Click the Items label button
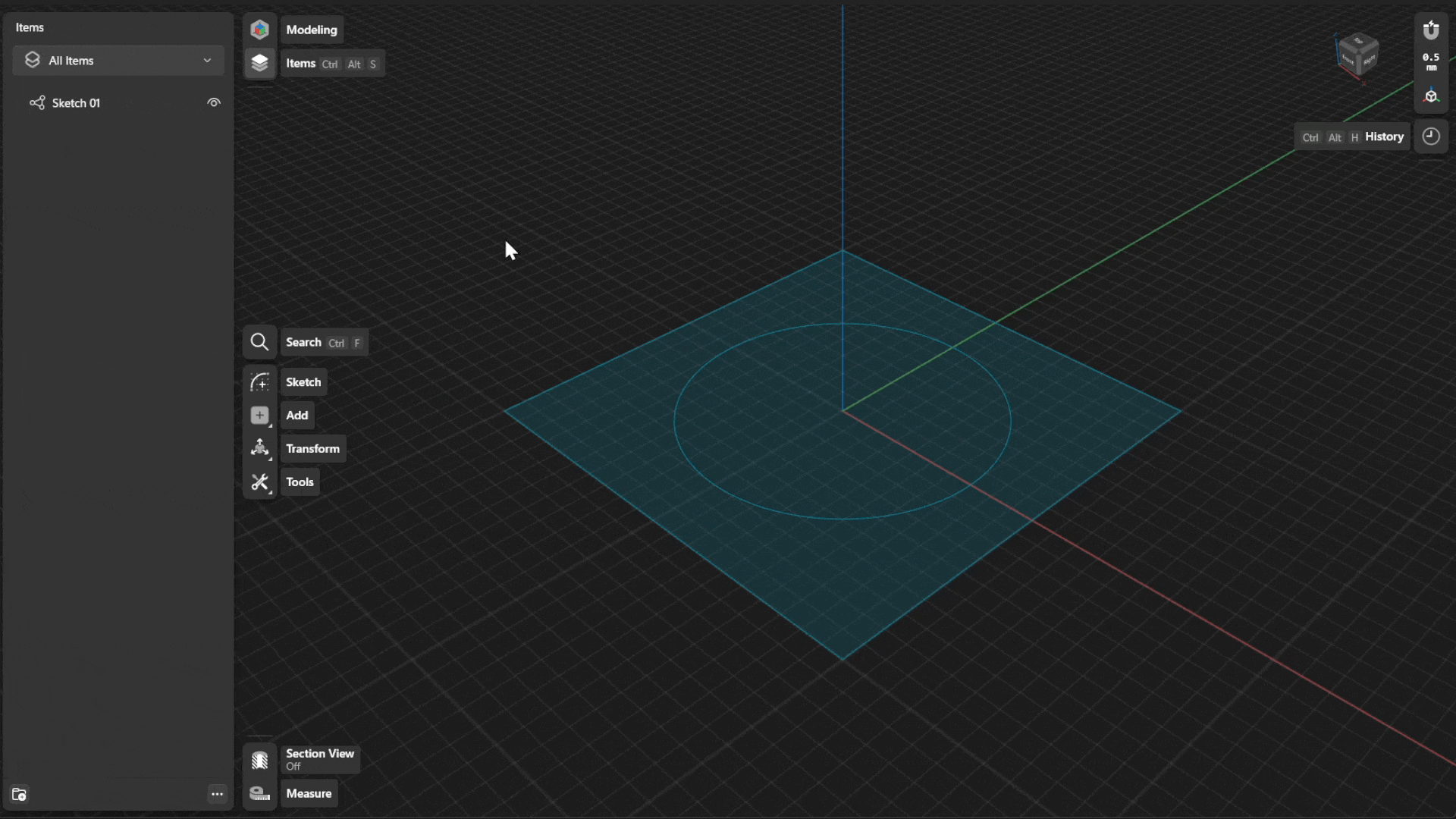Viewport: 1456px width, 819px height. pyautogui.click(x=332, y=63)
